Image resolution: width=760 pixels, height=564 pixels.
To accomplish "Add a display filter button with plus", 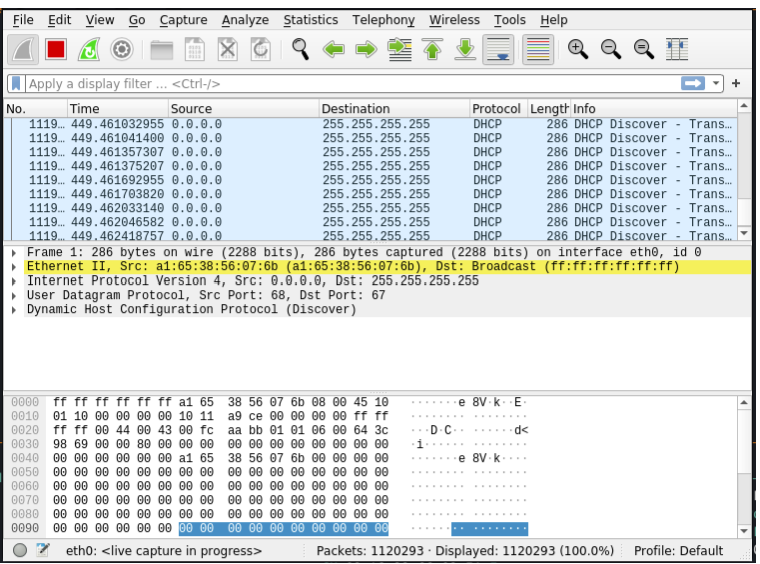I will coord(736,83).
